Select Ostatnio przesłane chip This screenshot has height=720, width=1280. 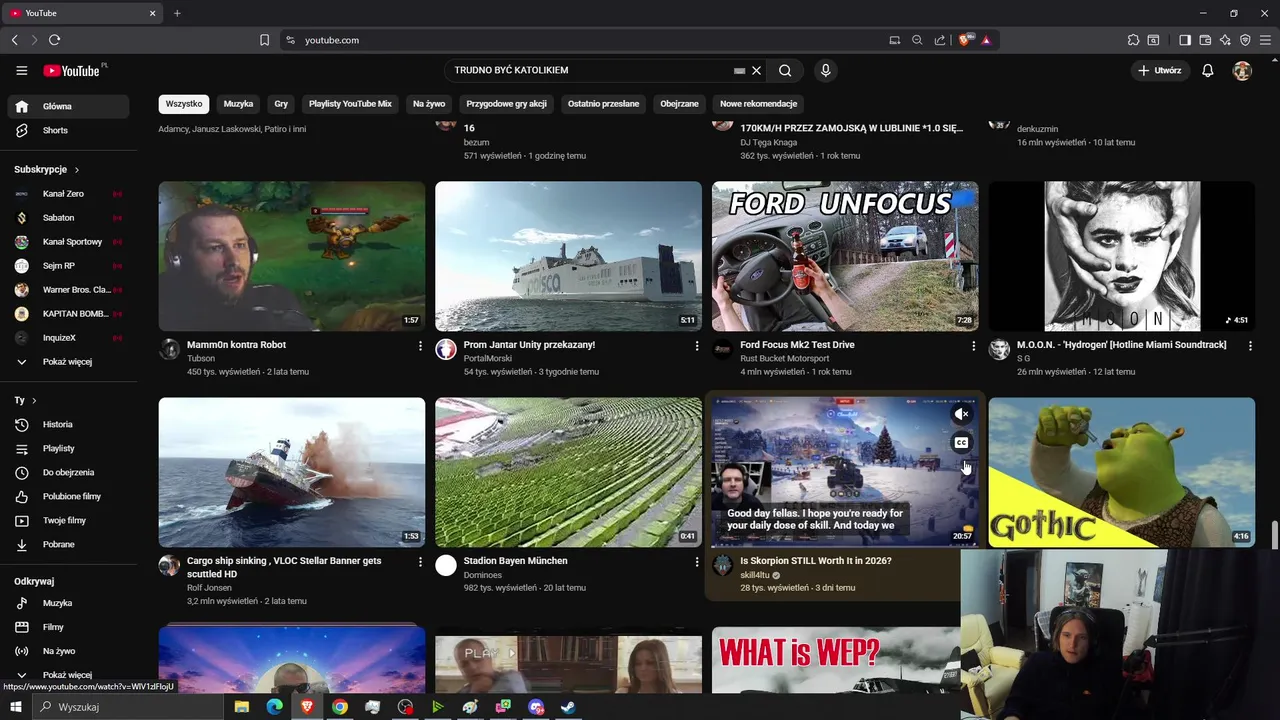(x=603, y=104)
